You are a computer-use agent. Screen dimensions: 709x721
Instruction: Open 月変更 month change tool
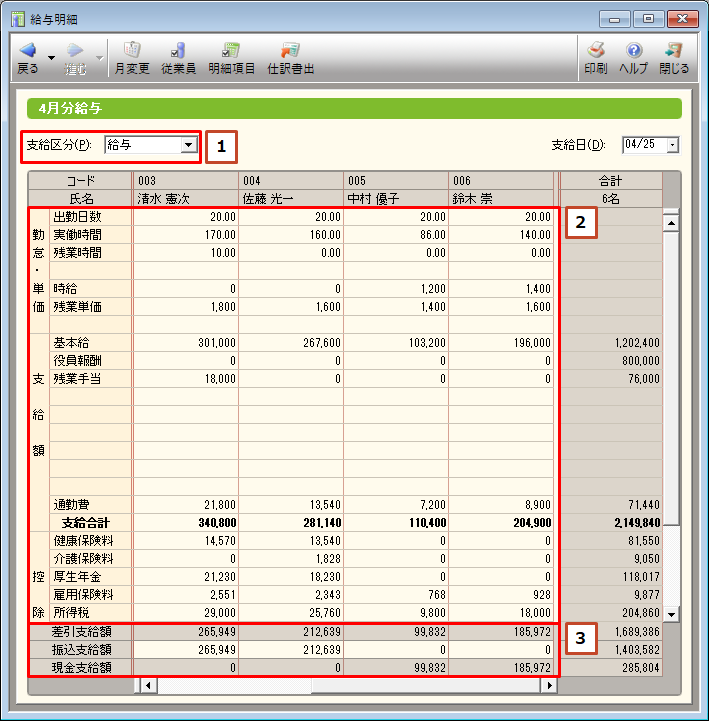click(x=132, y=51)
